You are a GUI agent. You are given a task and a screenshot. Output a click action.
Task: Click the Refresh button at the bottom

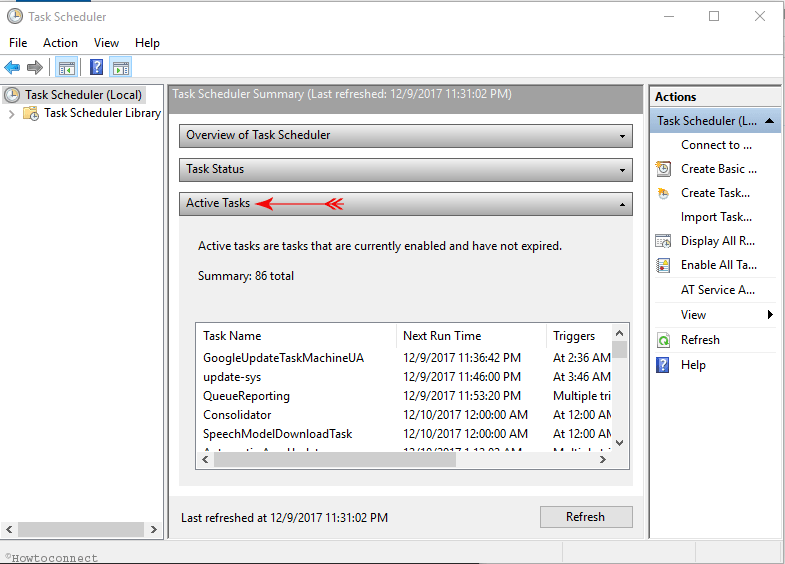coord(586,516)
